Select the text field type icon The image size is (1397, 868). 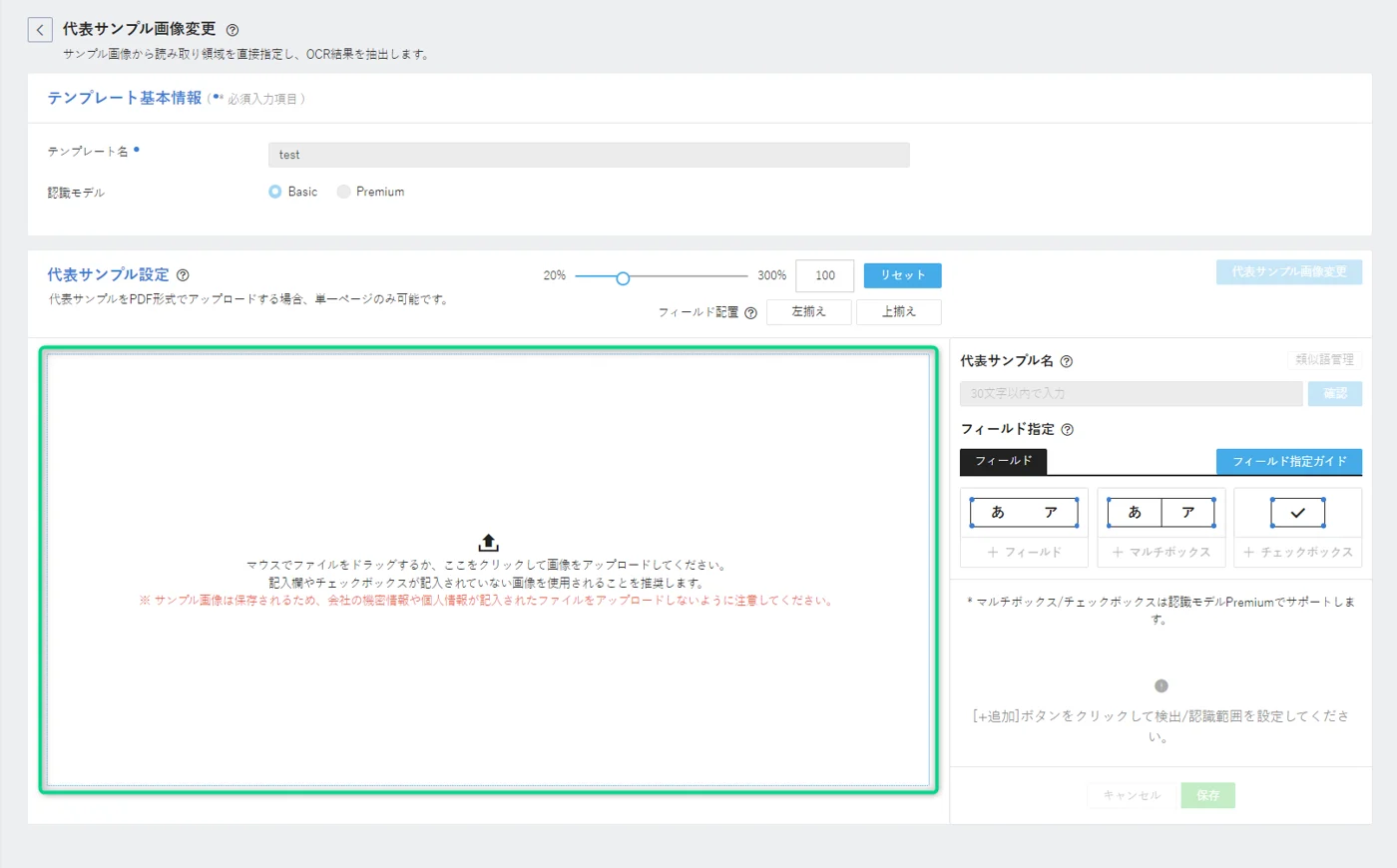pos(1024,513)
